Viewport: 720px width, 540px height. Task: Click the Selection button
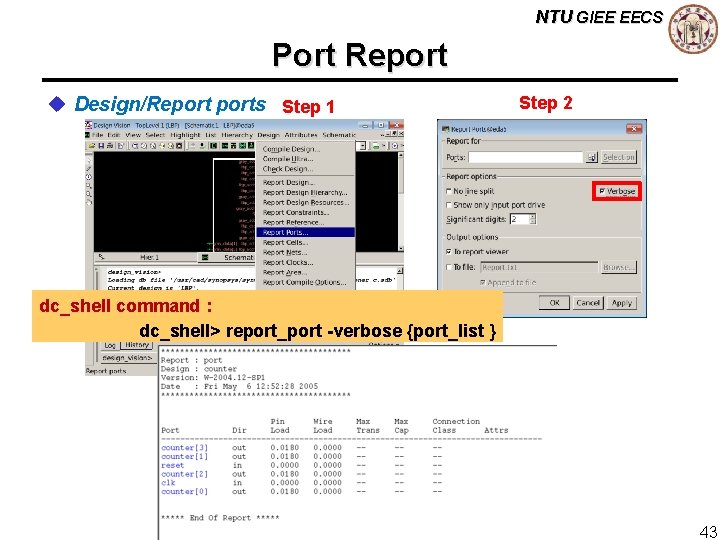point(619,158)
